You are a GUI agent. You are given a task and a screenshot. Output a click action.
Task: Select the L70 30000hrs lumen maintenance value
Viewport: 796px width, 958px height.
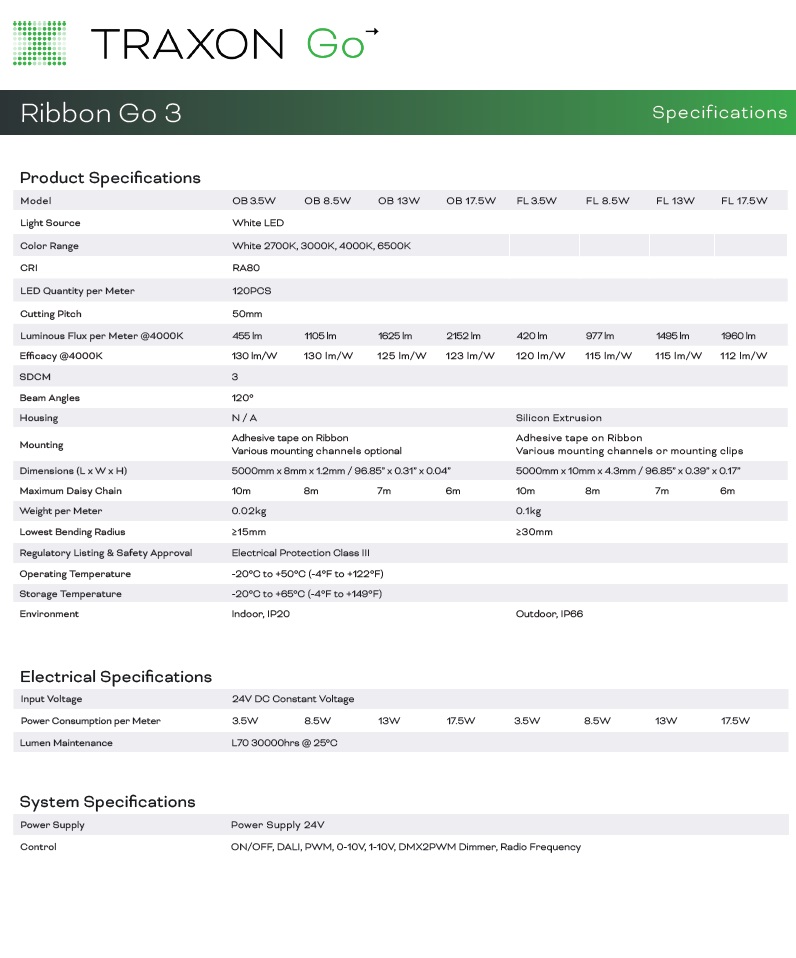[x=284, y=743]
